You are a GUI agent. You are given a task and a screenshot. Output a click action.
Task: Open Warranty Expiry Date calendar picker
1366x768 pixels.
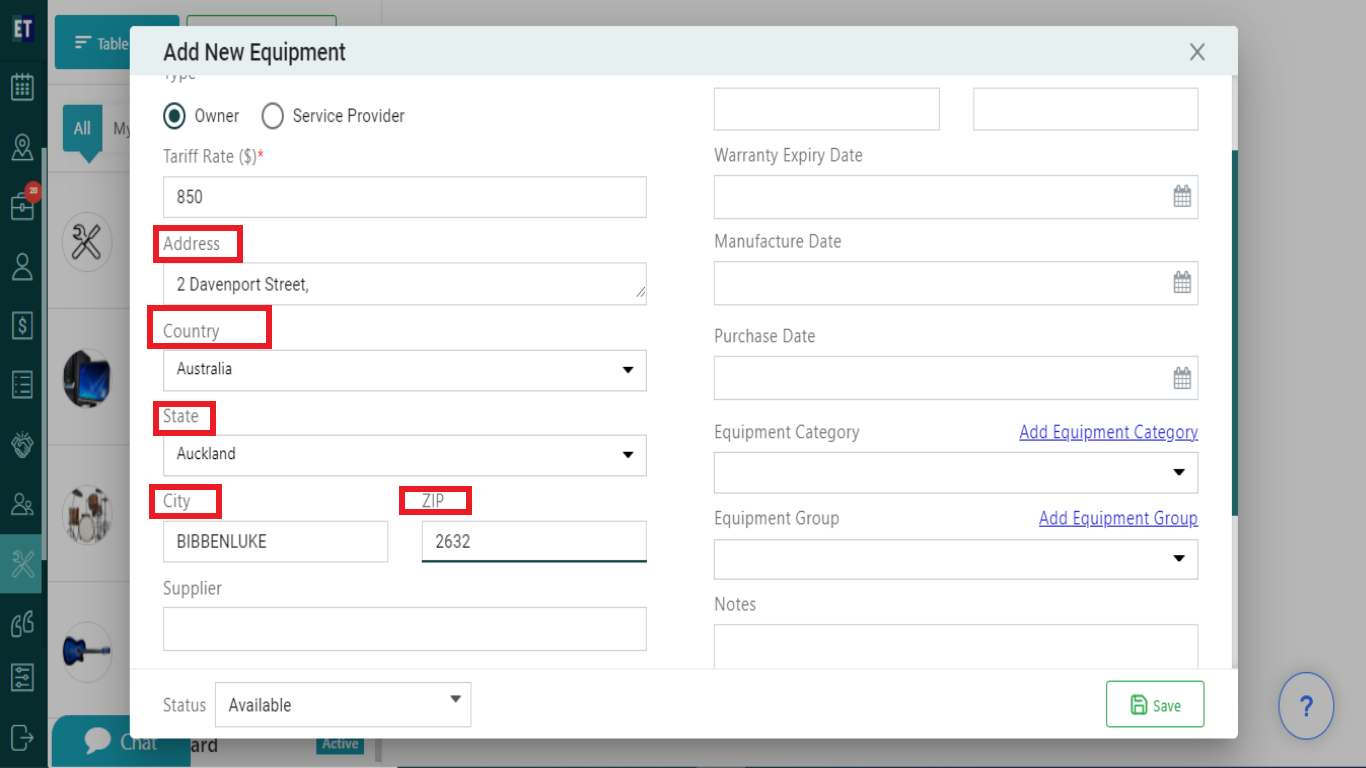point(1182,197)
